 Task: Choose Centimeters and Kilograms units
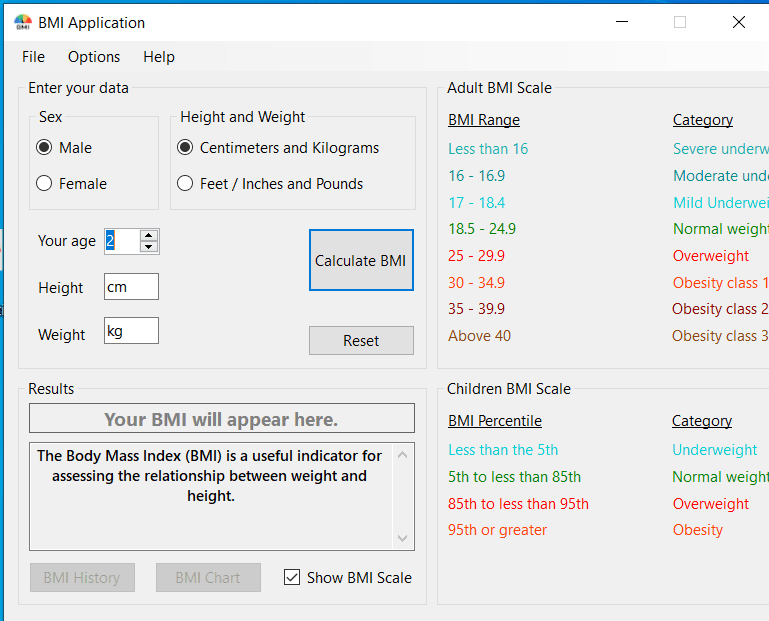click(x=185, y=148)
